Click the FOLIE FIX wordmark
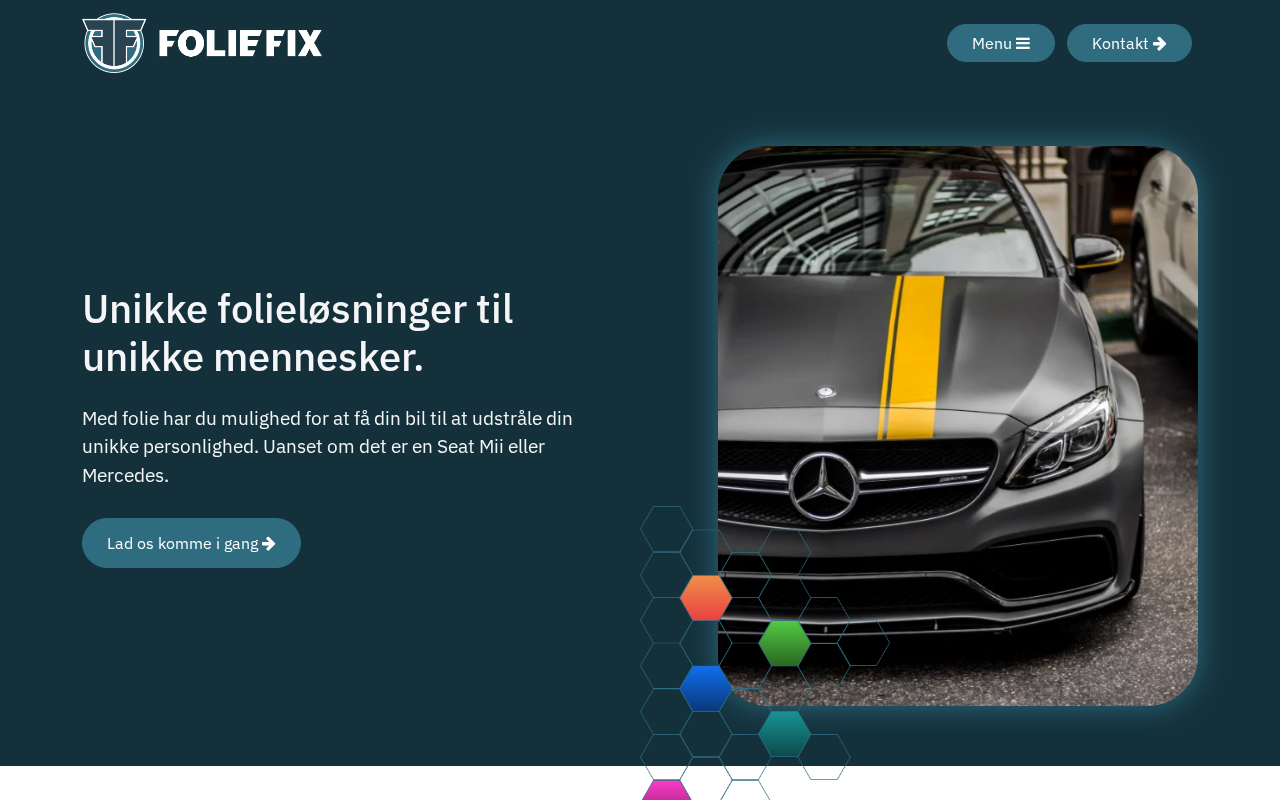 point(240,43)
